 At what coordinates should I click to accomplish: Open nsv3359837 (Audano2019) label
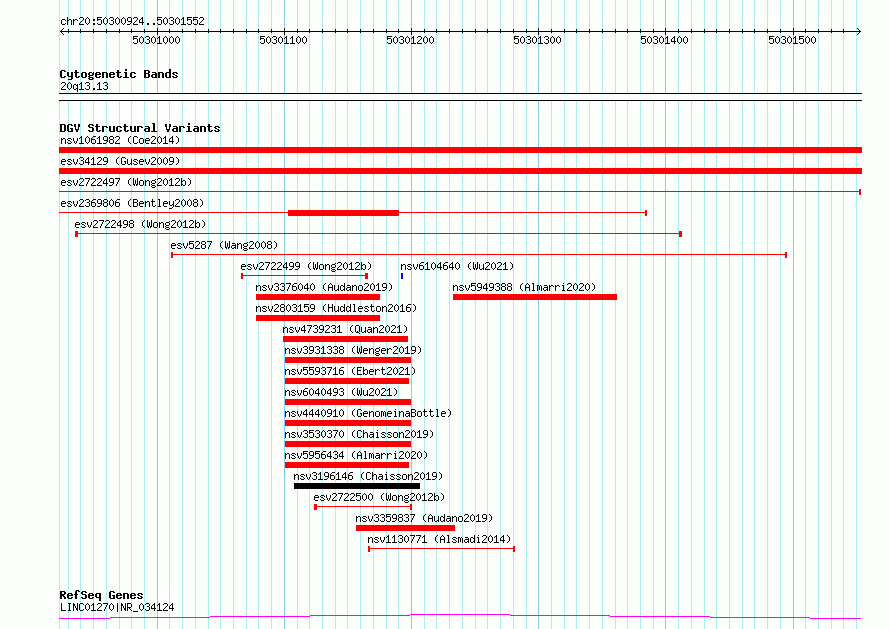coord(424,518)
